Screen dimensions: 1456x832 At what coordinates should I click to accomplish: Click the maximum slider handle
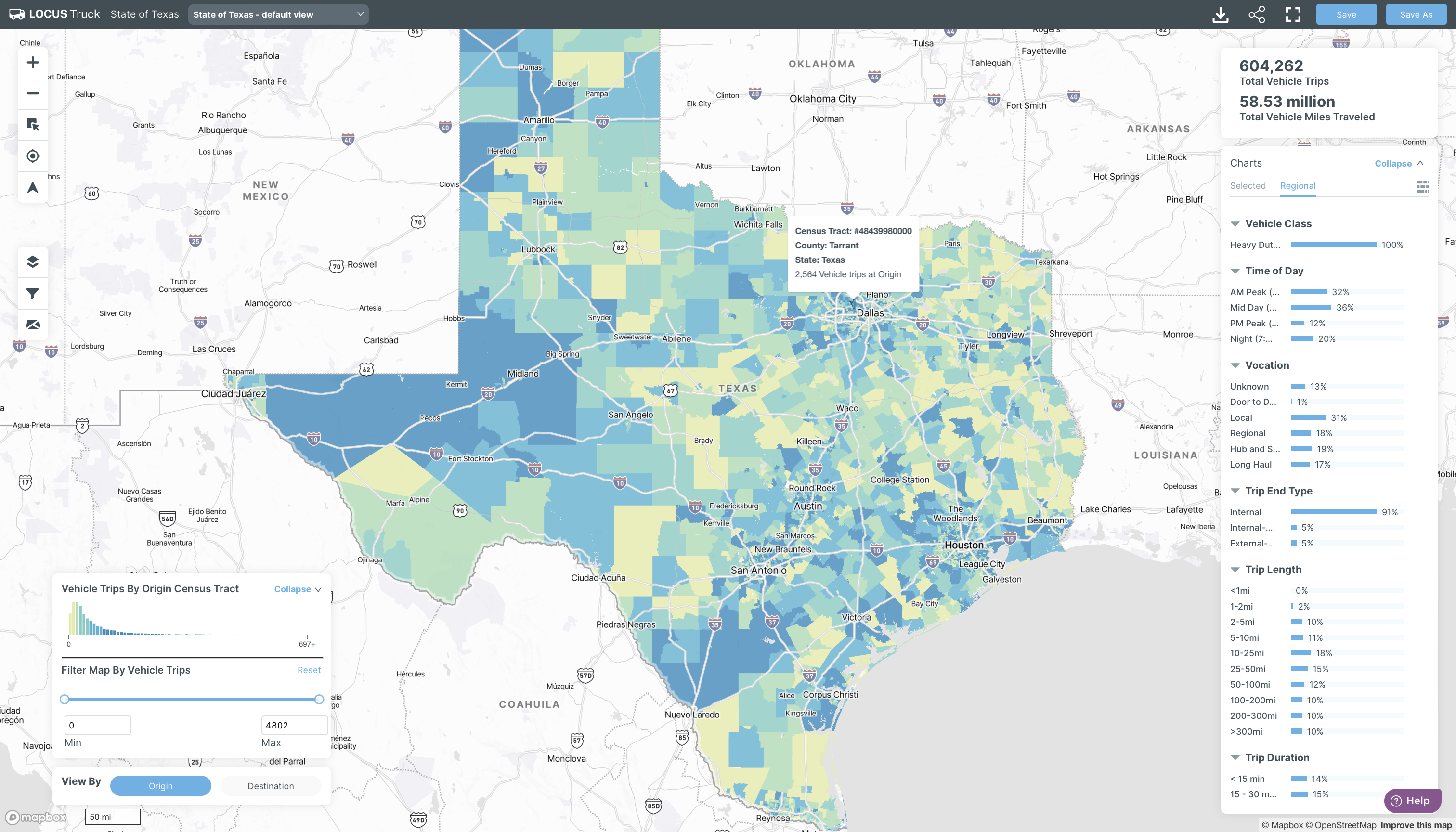pyautogui.click(x=319, y=700)
